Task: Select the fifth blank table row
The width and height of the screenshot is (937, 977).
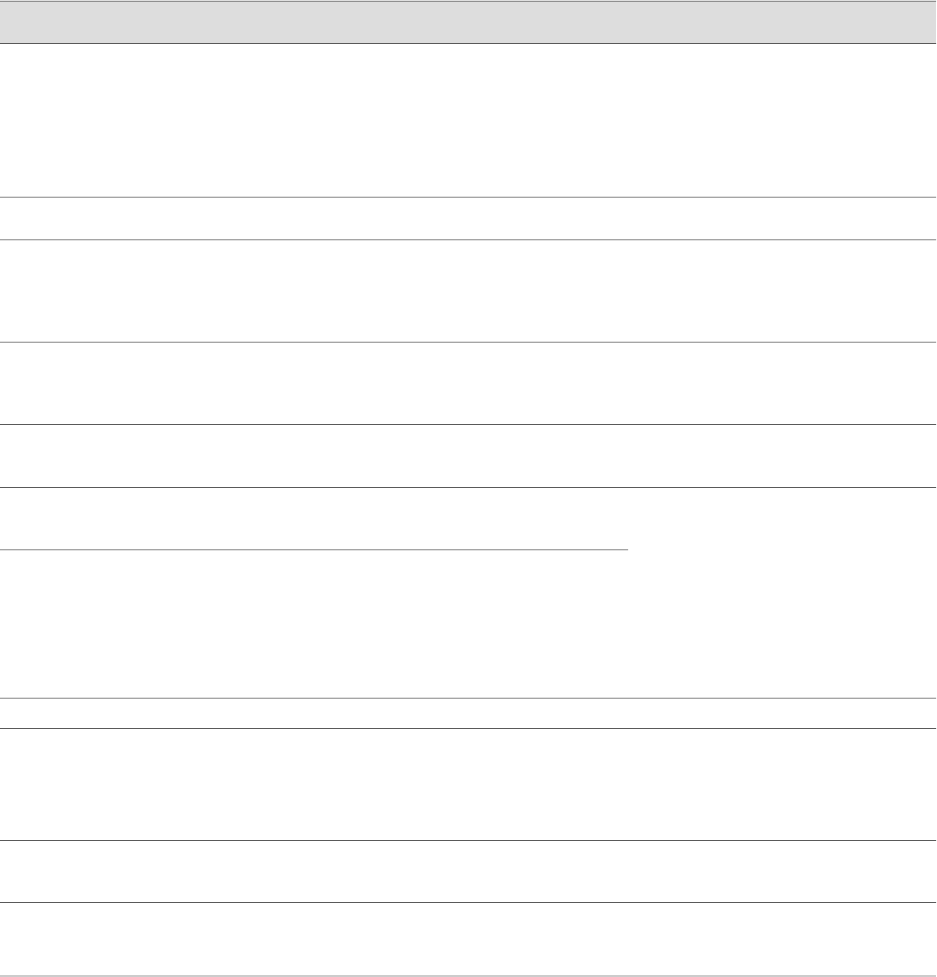Action: point(468,456)
